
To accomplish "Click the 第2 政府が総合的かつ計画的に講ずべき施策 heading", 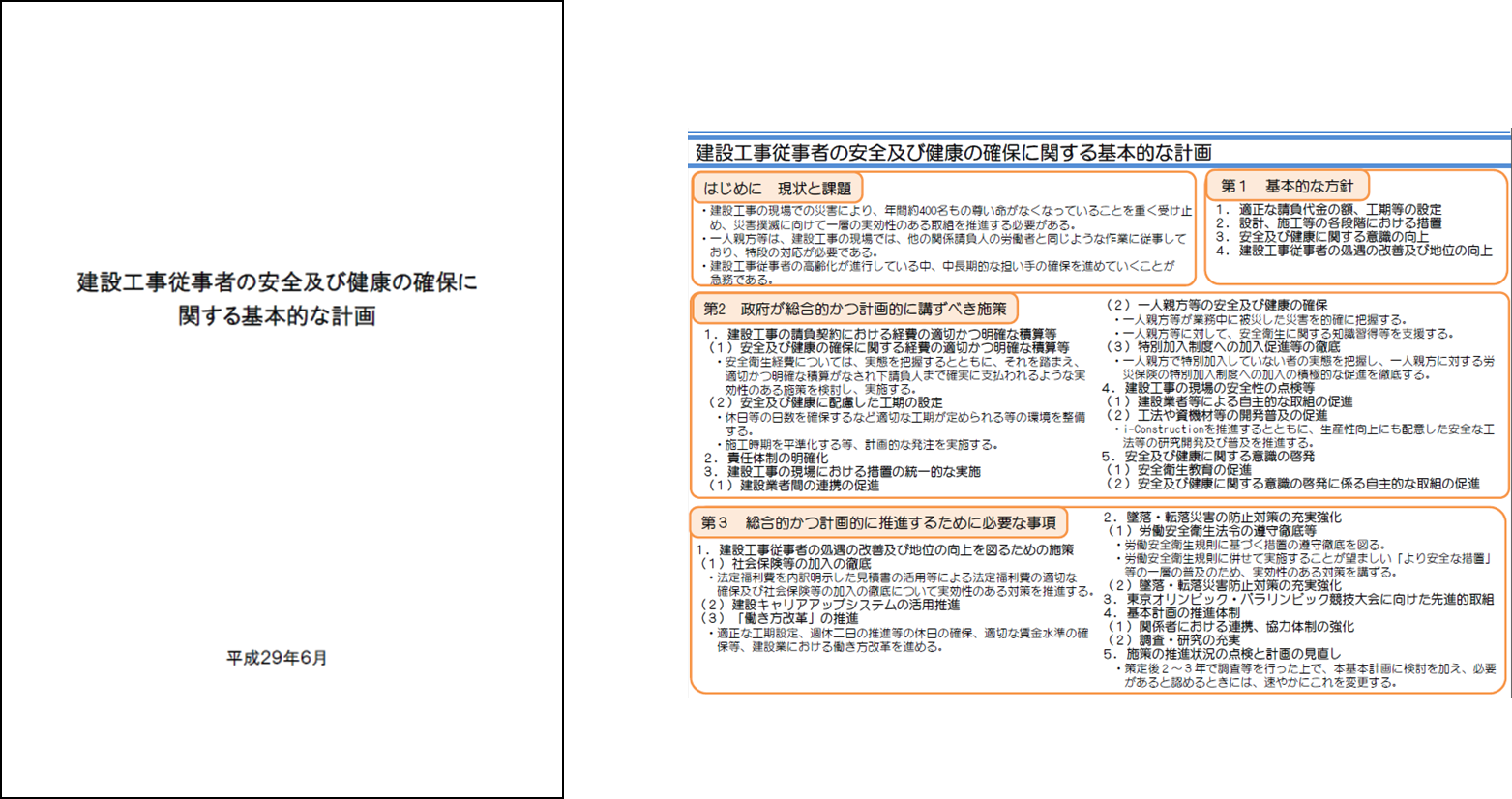I will tap(855, 309).
